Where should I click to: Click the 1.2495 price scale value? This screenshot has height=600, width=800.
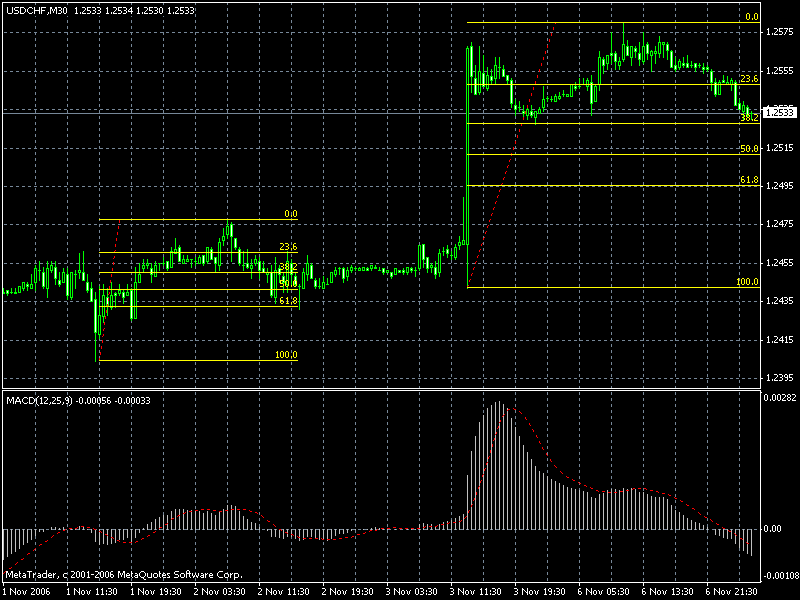click(x=779, y=186)
